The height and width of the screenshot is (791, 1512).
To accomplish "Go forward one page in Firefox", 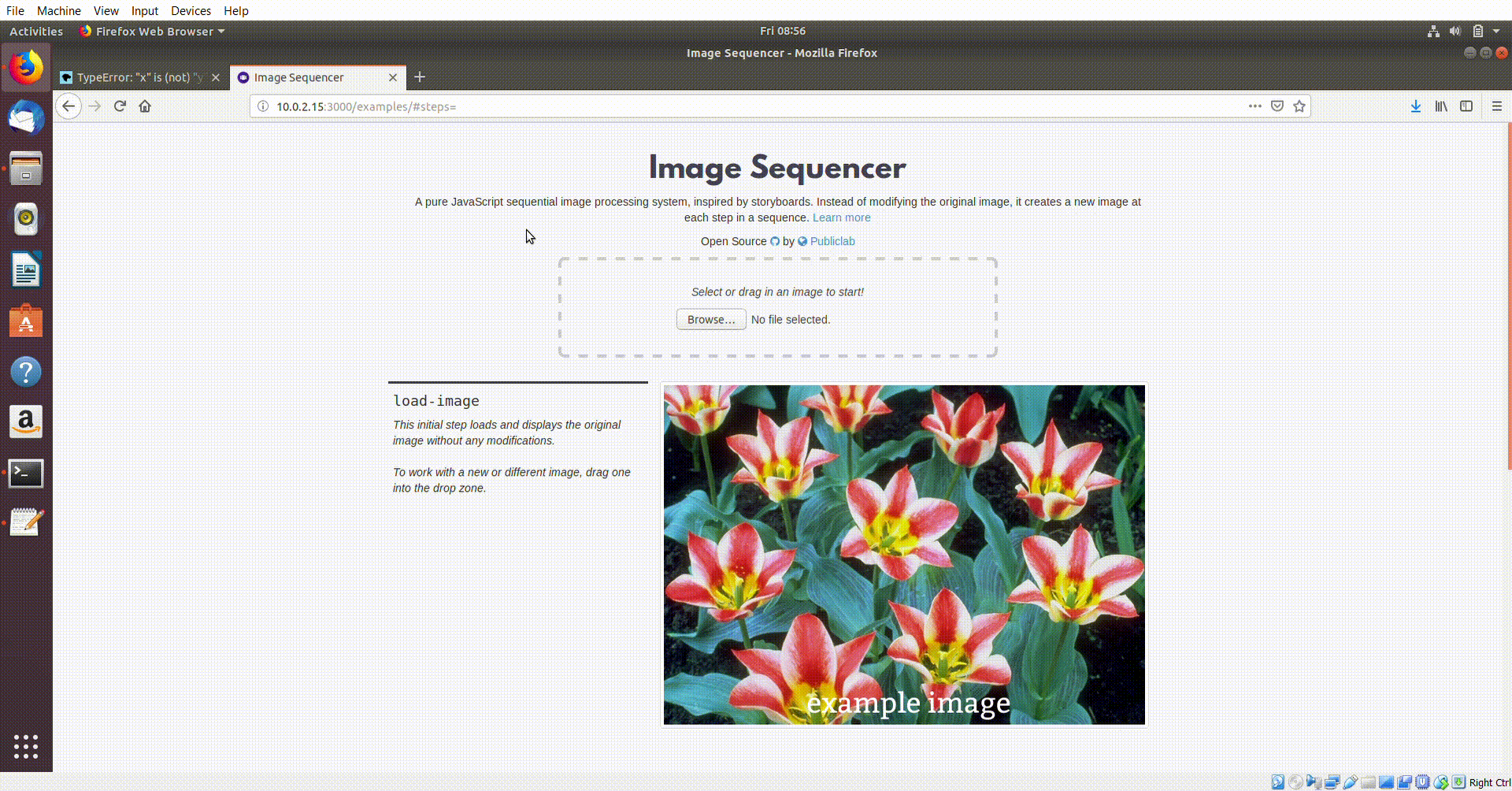I will pos(95,106).
